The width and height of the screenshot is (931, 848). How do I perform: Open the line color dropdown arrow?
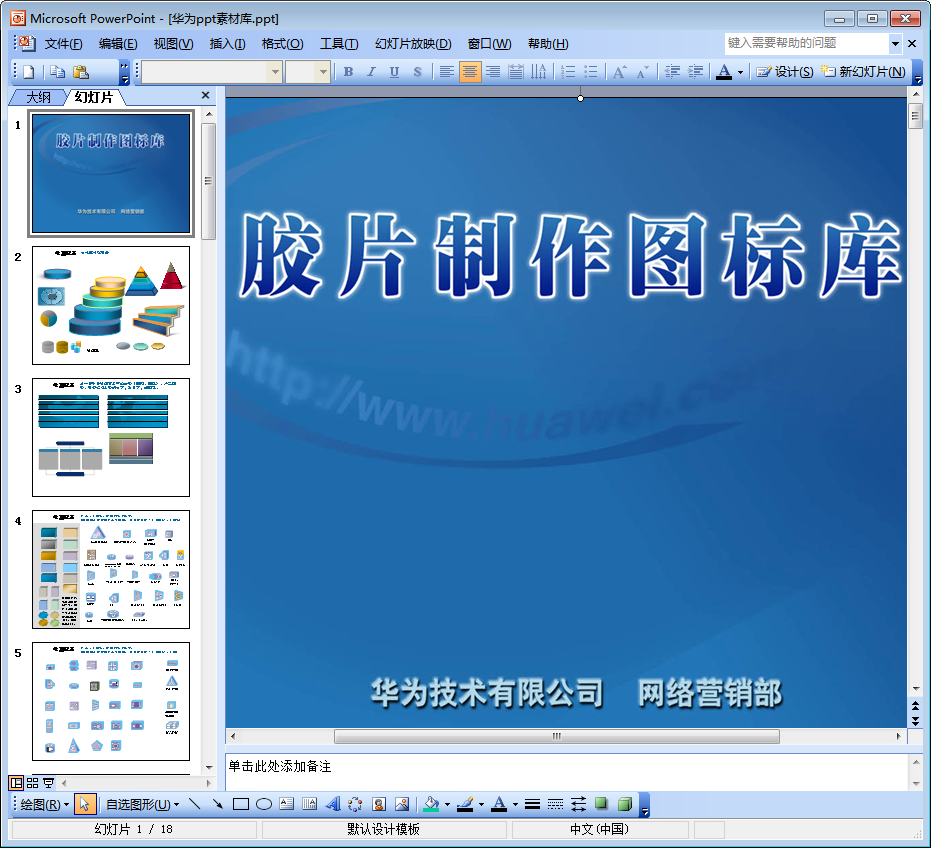(x=481, y=805)
